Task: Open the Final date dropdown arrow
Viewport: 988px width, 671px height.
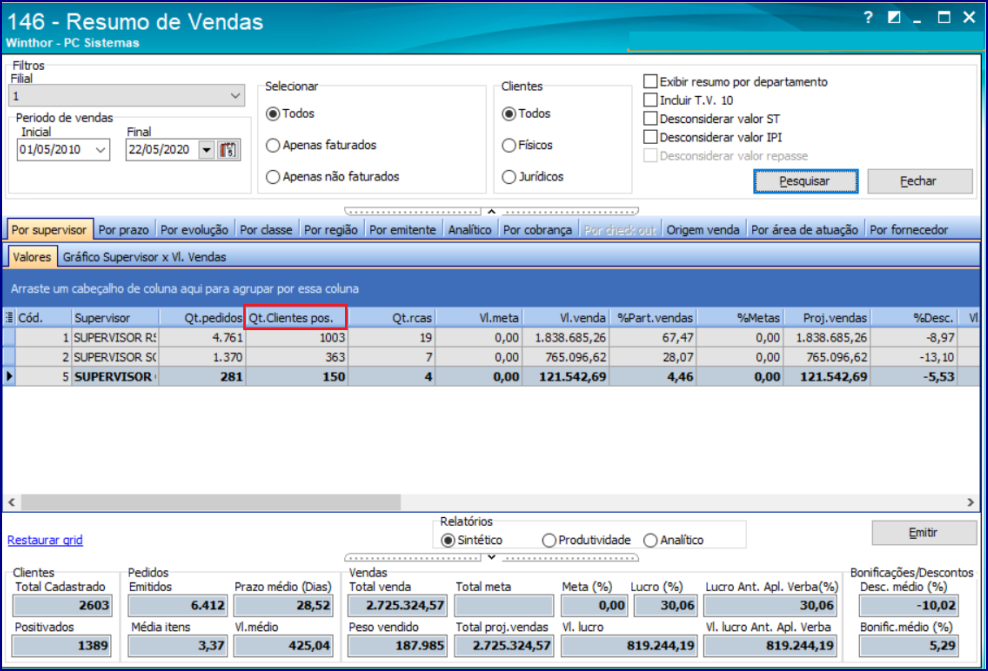Action: [x=206, y=150]
